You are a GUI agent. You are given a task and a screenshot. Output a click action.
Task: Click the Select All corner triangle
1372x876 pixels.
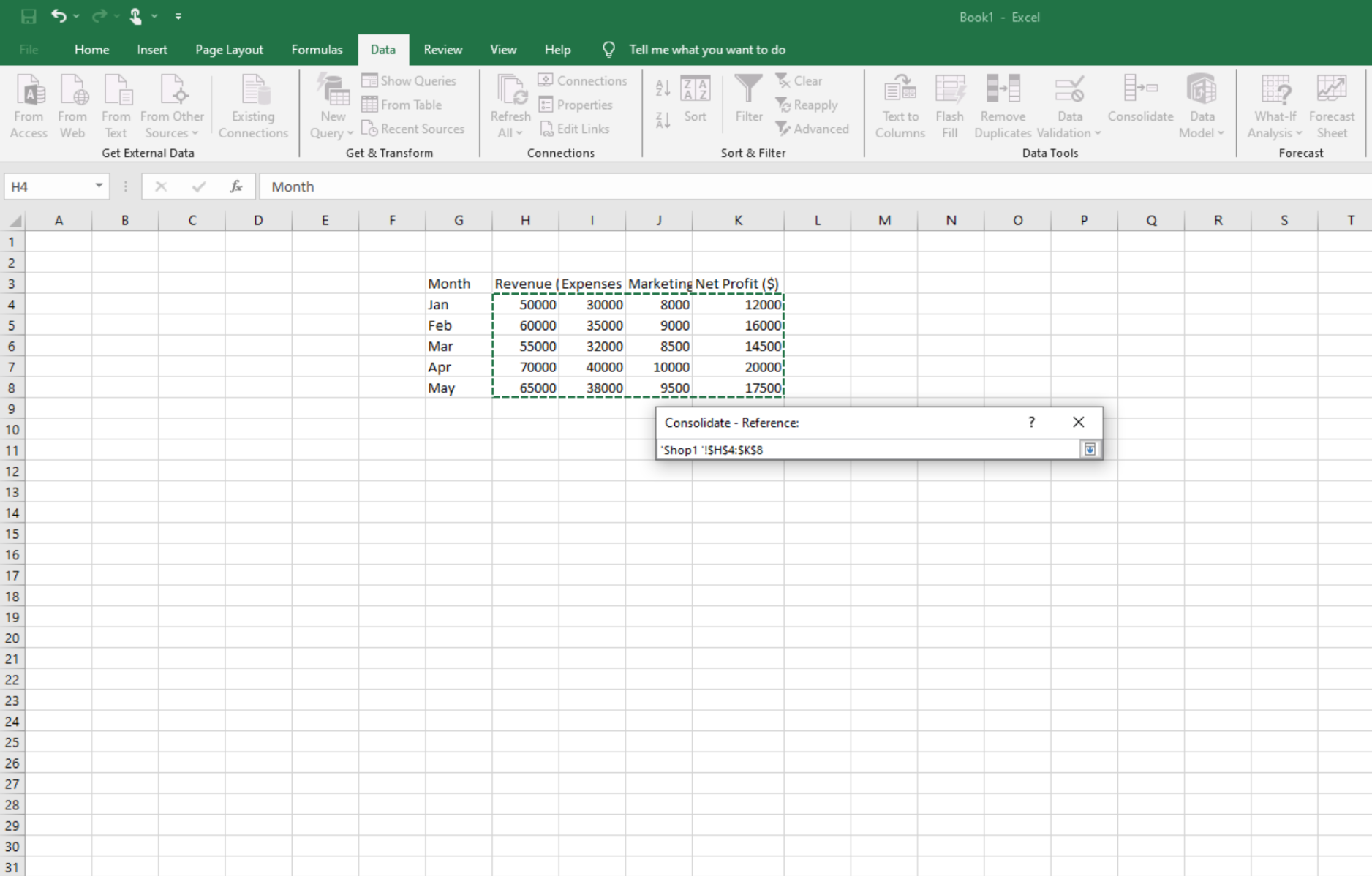pos(13,220)
